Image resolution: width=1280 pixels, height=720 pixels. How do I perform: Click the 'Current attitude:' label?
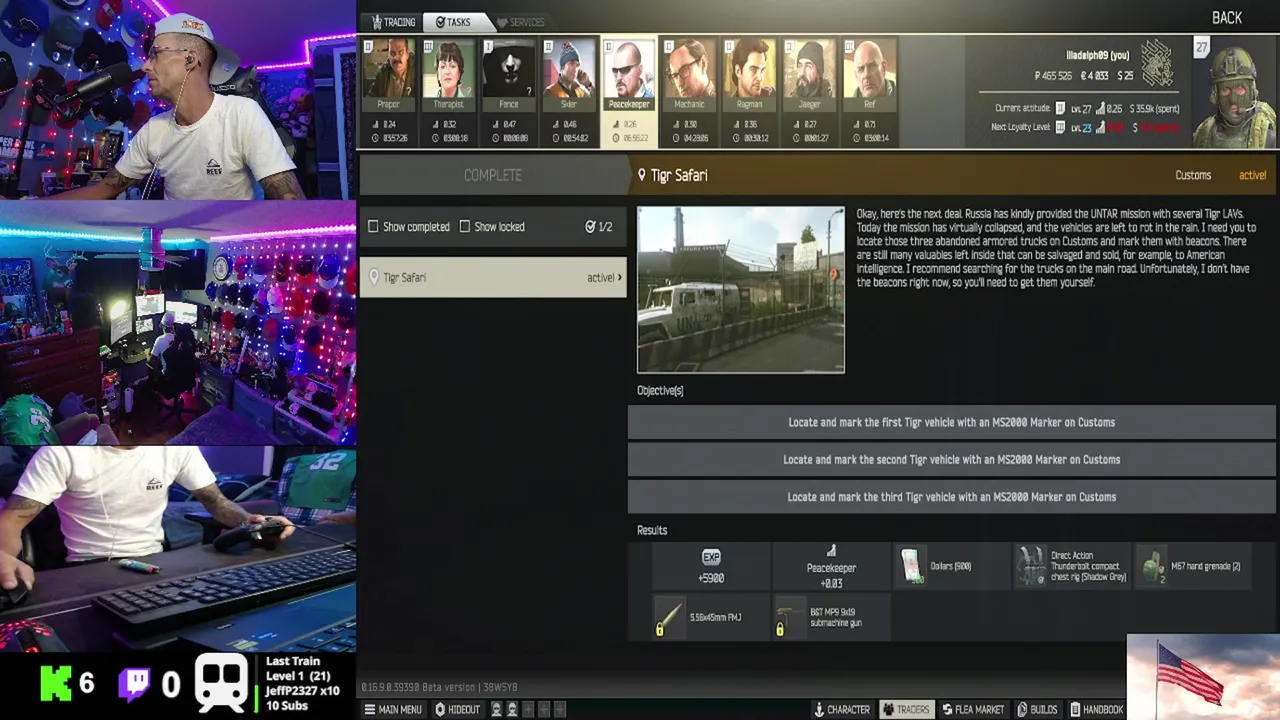click(1023, 108)
